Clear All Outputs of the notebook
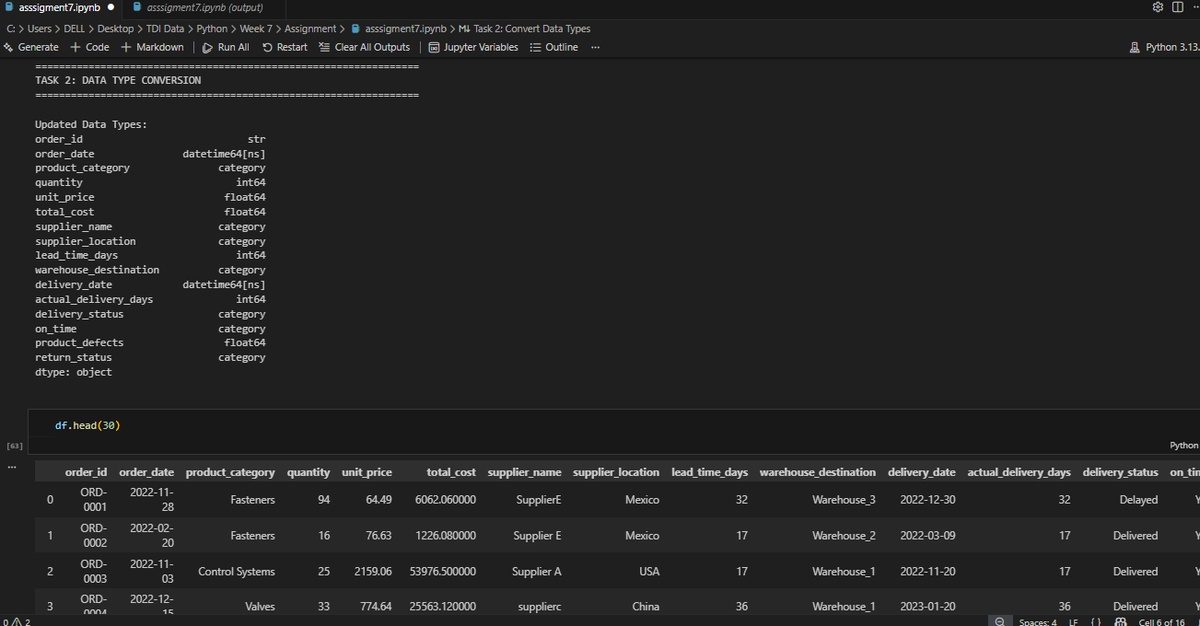The image size is (1200, 626). click(x=363, y=47)
